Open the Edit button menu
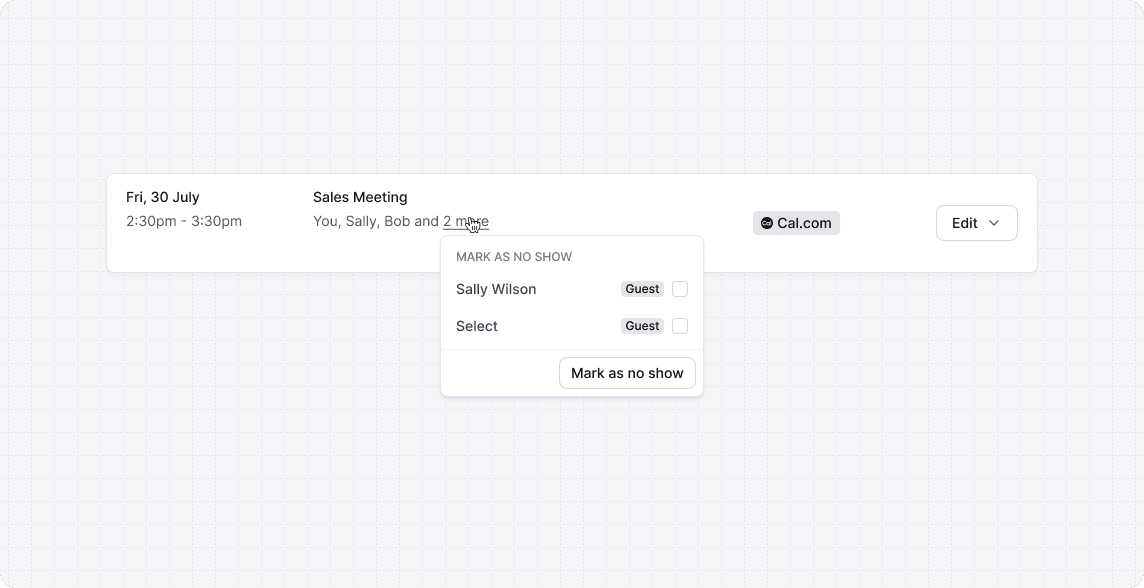1144x588 pixels. point(976,223)
